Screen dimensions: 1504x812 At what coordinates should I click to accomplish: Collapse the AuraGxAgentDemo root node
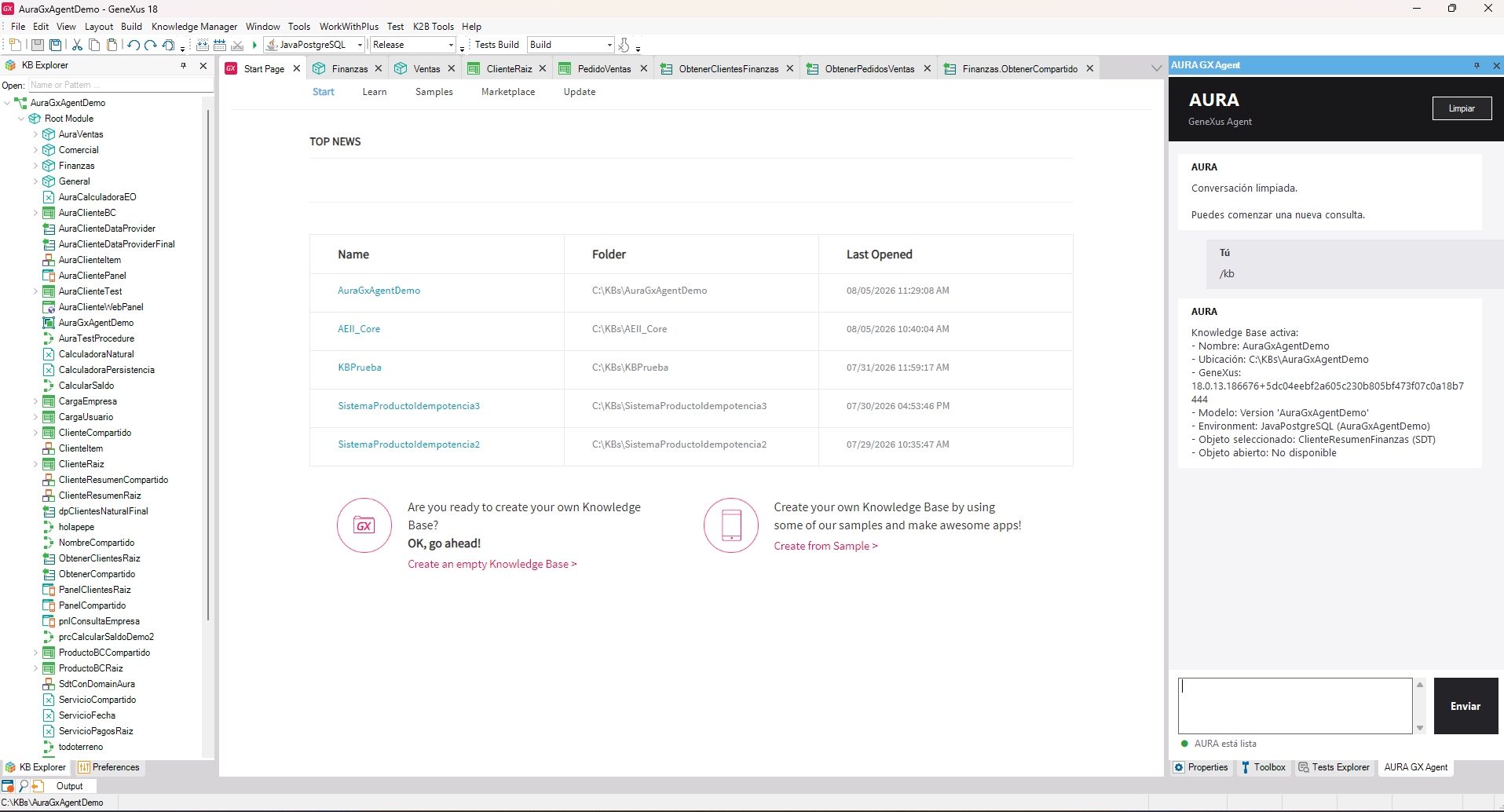(x=7, y=103)
